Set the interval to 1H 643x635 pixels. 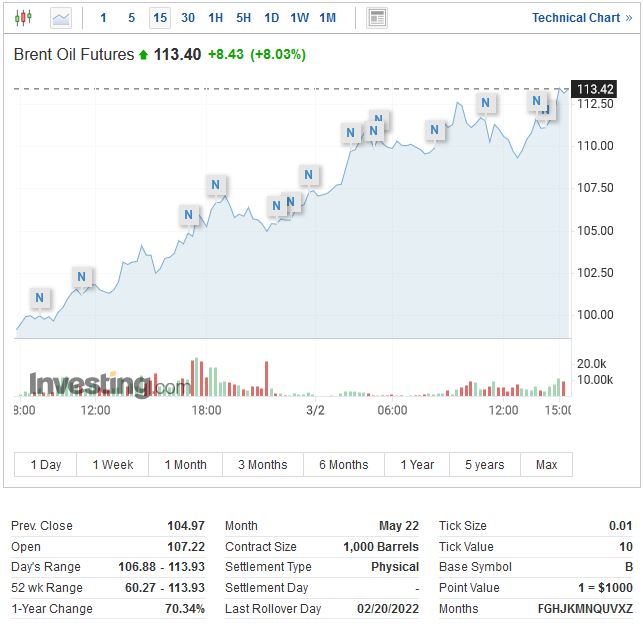point(215,18)
